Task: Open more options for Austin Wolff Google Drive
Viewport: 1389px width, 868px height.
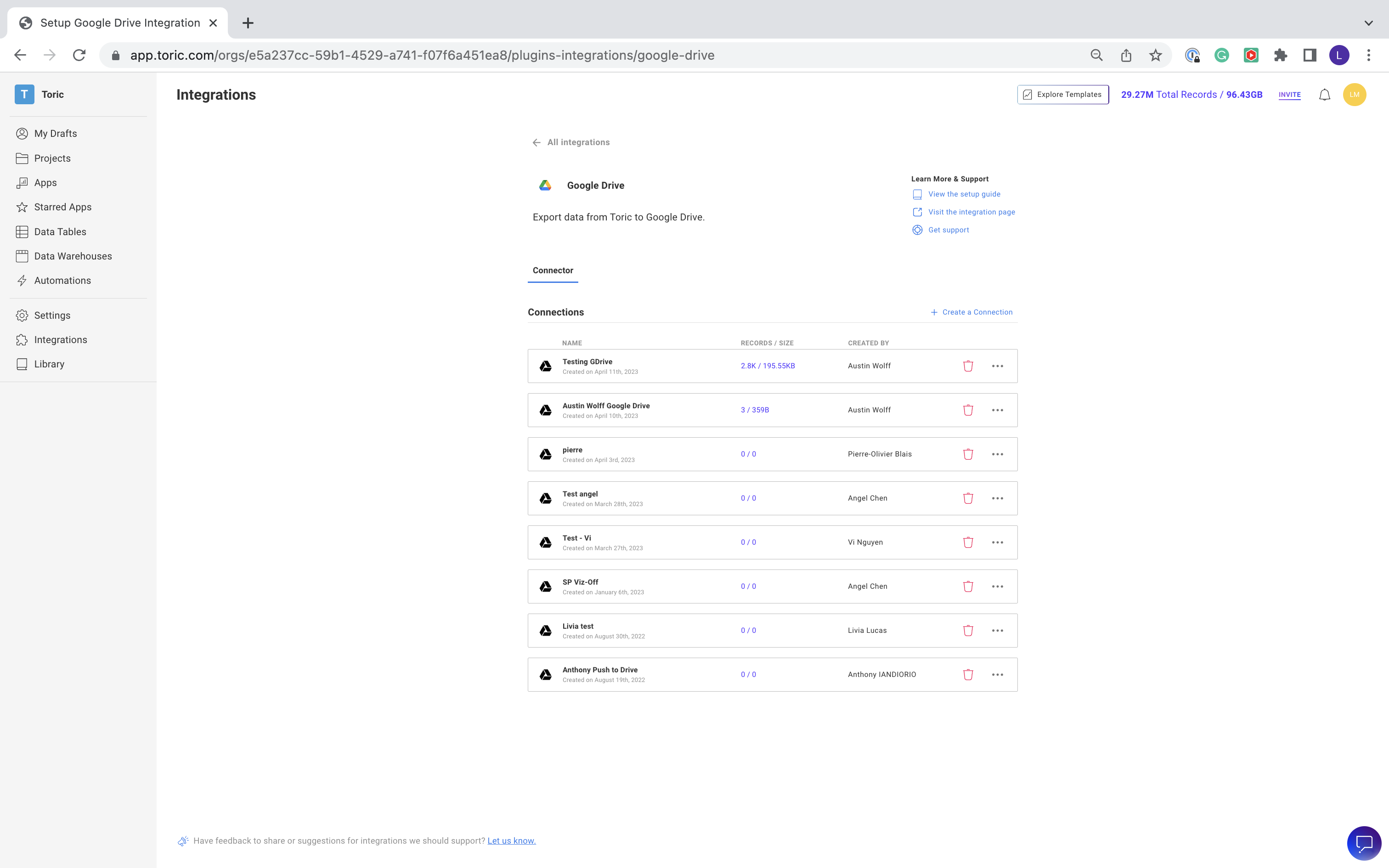Action: 998,410
